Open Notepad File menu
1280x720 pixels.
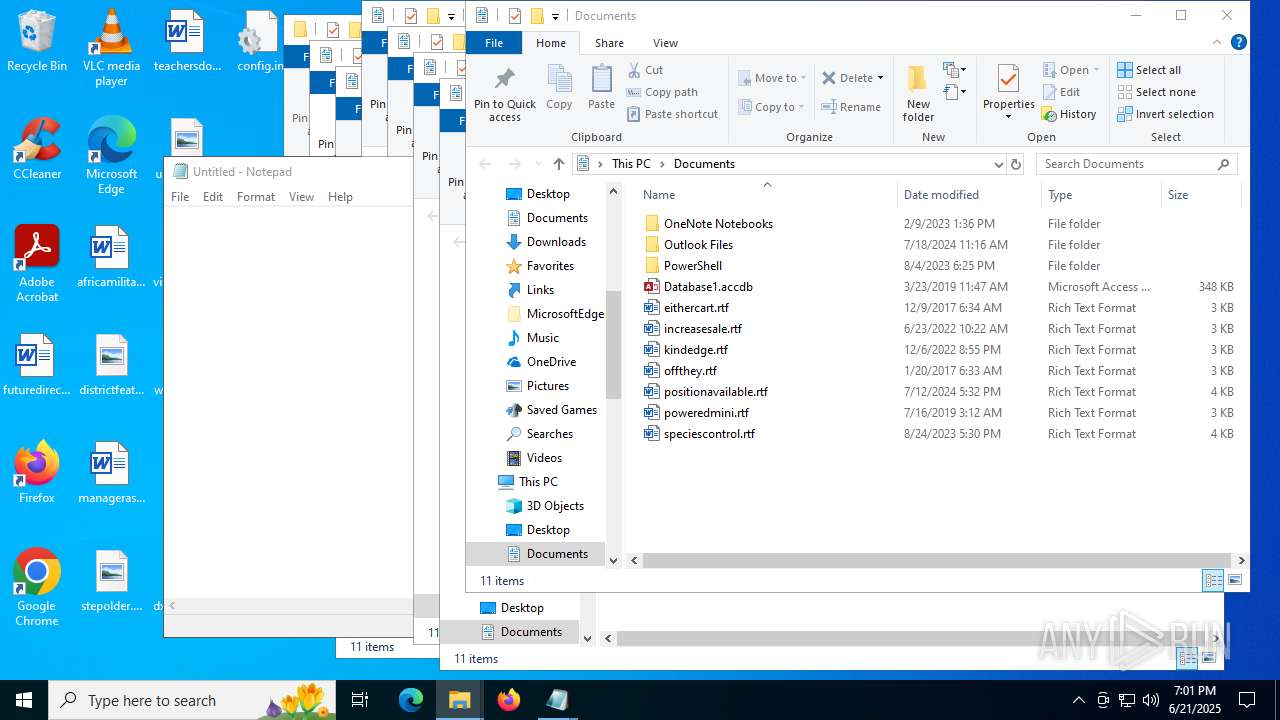[180, 197]
